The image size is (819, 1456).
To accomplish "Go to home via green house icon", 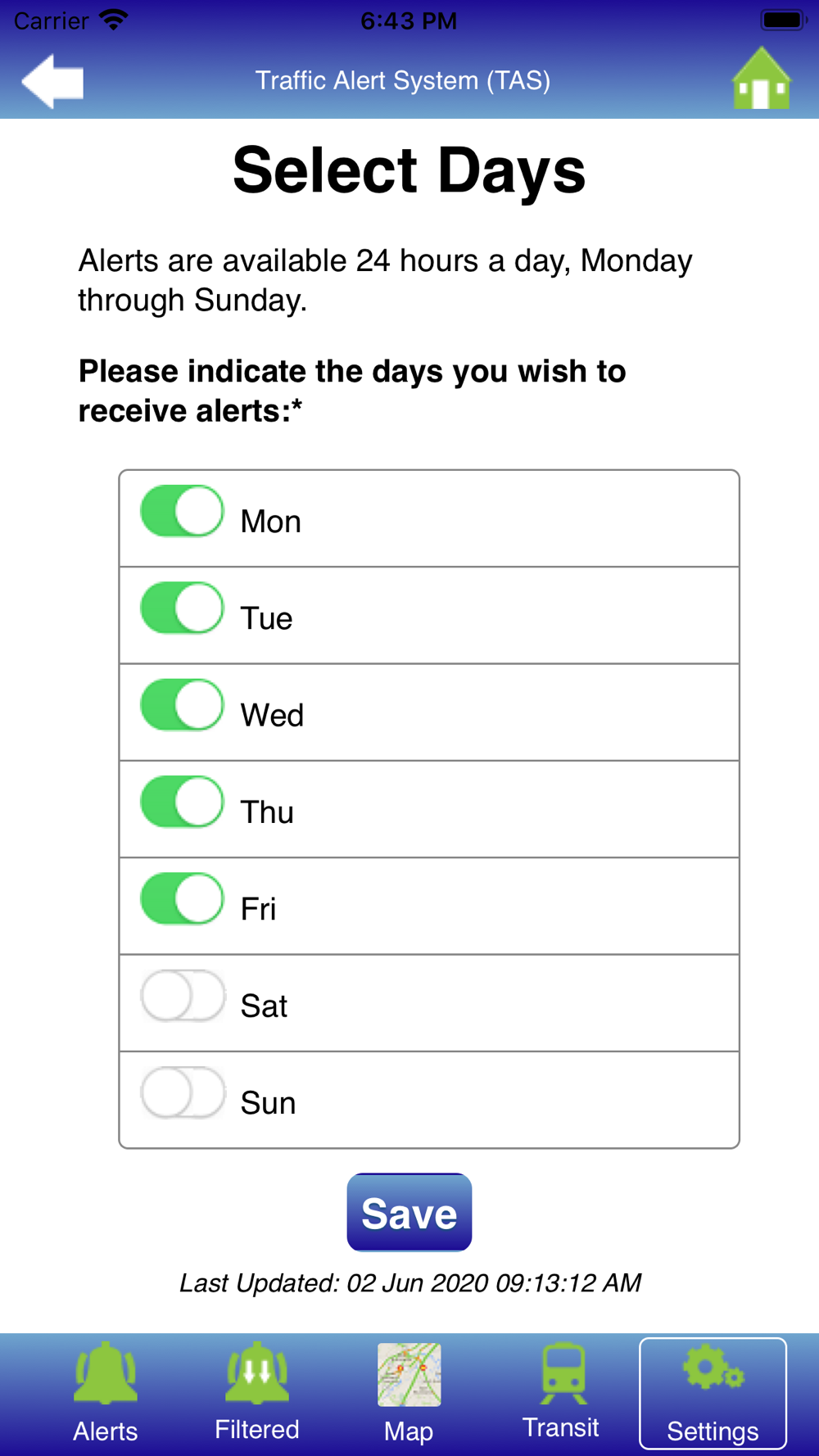I will [762, 79].
